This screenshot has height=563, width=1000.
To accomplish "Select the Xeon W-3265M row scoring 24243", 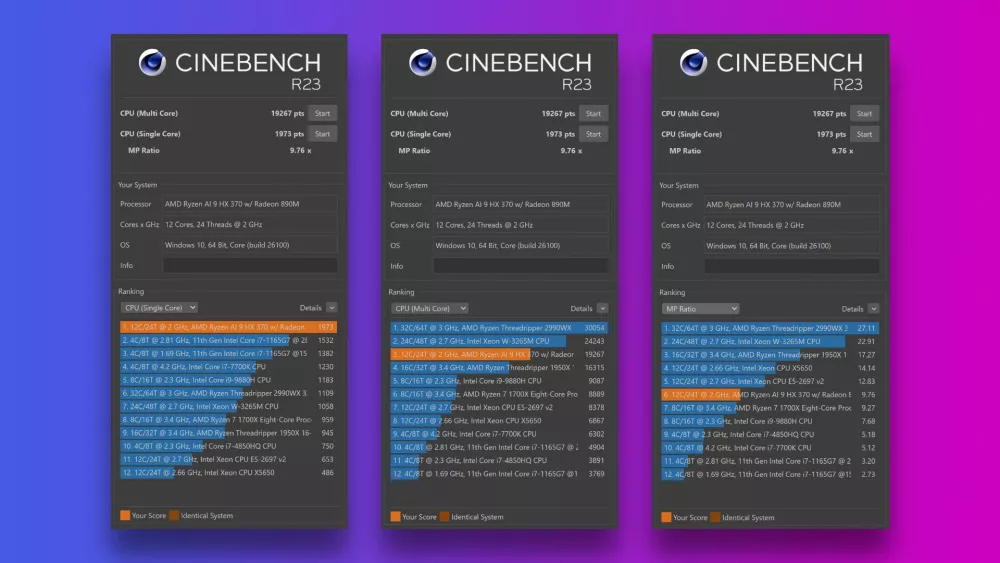I will pos(499,341).
